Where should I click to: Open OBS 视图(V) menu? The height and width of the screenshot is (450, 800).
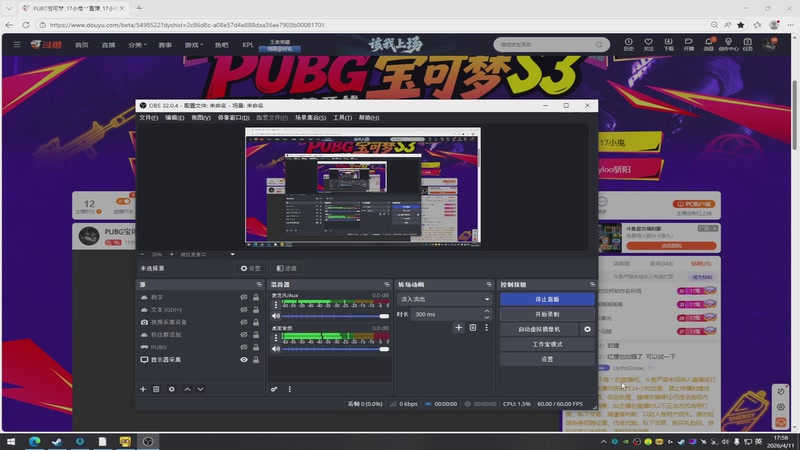click(x=201, y=118)
